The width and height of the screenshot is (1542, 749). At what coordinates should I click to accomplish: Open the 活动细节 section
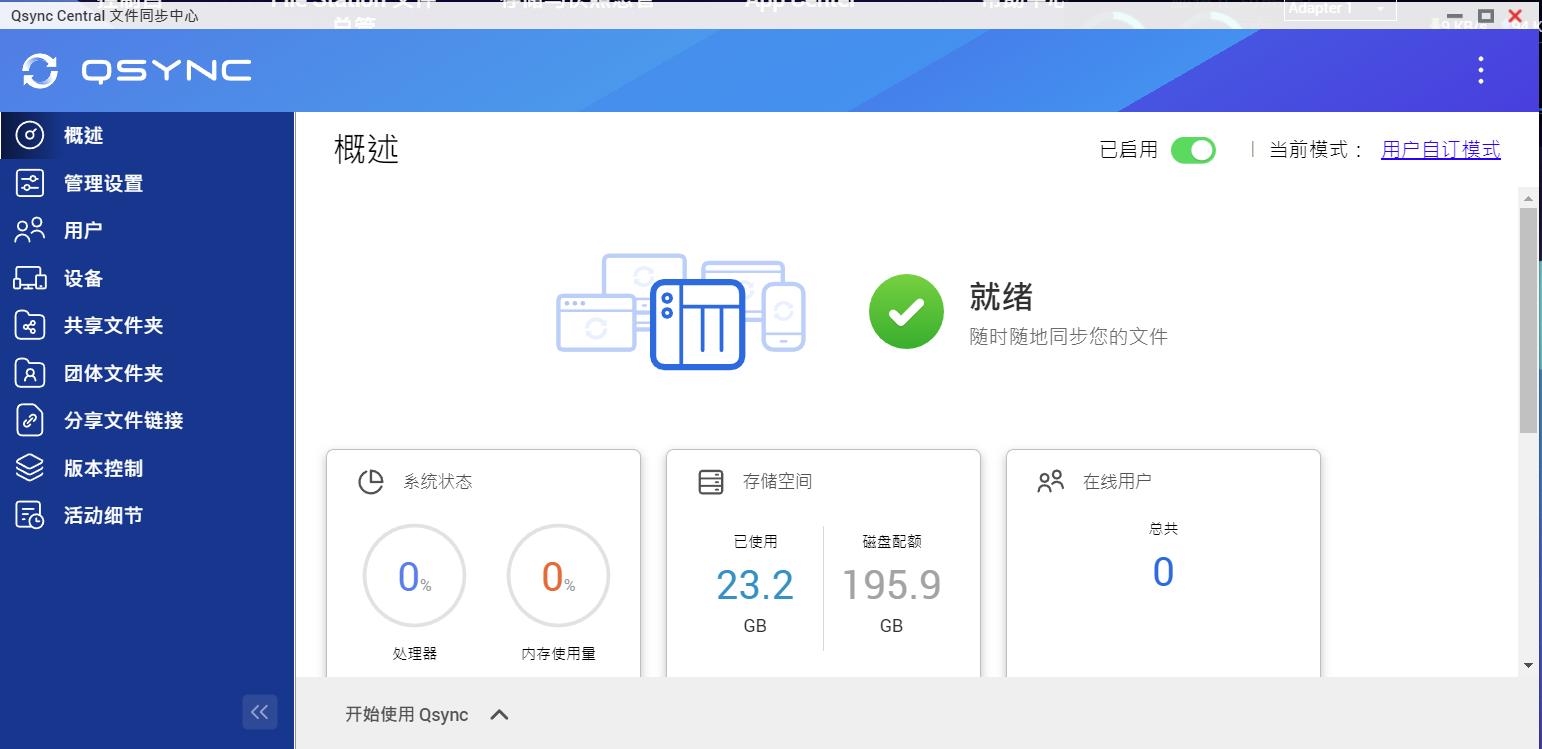104,515
